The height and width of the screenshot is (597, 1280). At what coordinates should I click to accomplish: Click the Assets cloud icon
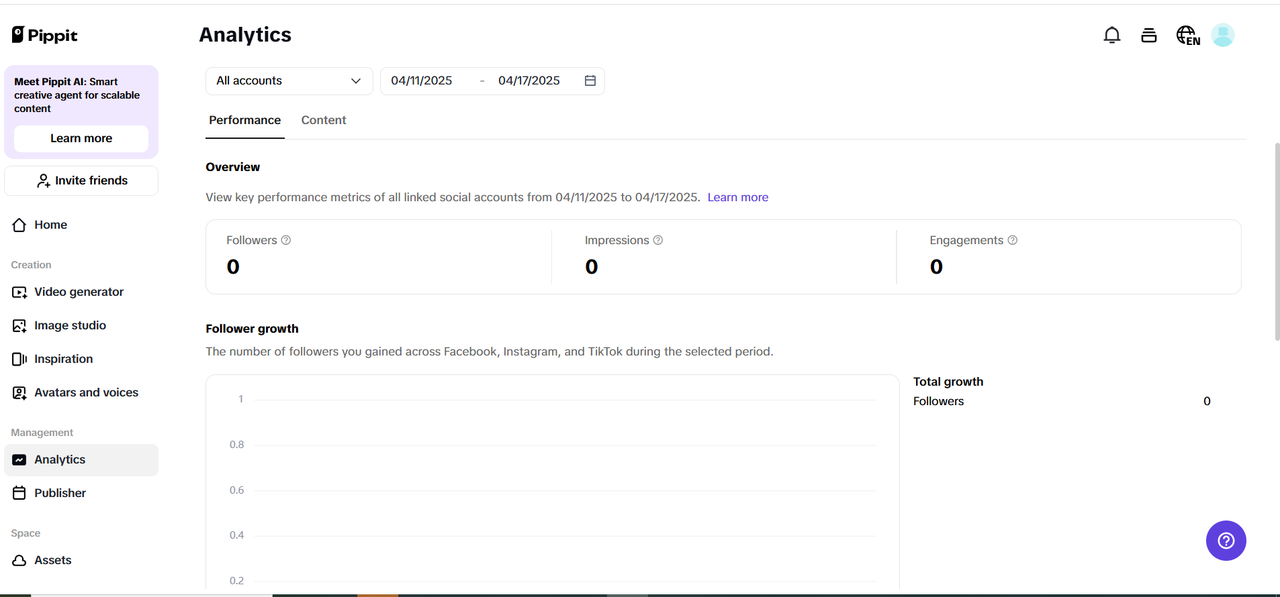[19, 560]
